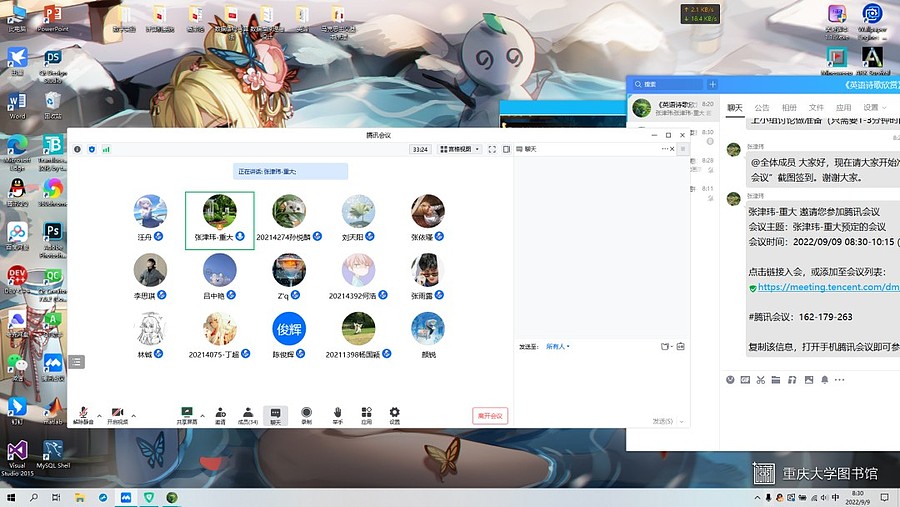Open the Apps icon in meeting toolbar
Image resolution: width=900 pixels, height=507 pixels.
366,415
